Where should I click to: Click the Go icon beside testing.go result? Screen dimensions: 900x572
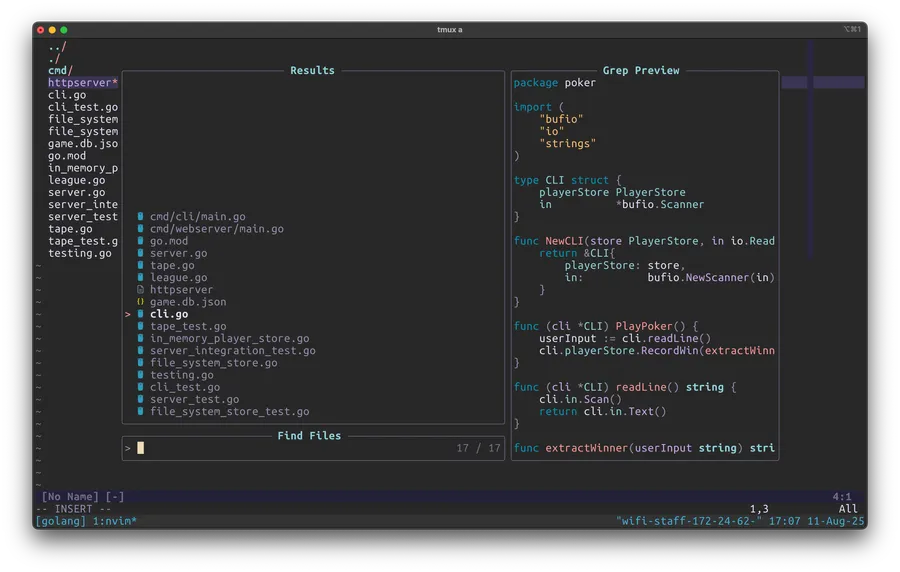pyautogui.click(x=140, y=375)
